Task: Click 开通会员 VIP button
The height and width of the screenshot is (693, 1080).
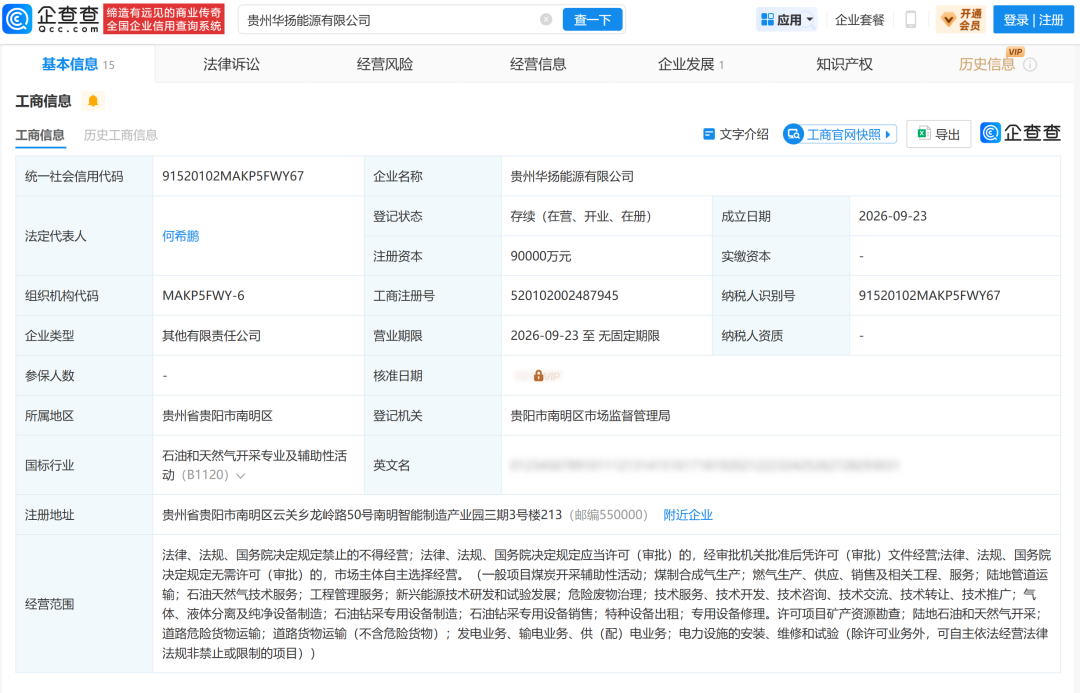Action: (x=961, y=19)
